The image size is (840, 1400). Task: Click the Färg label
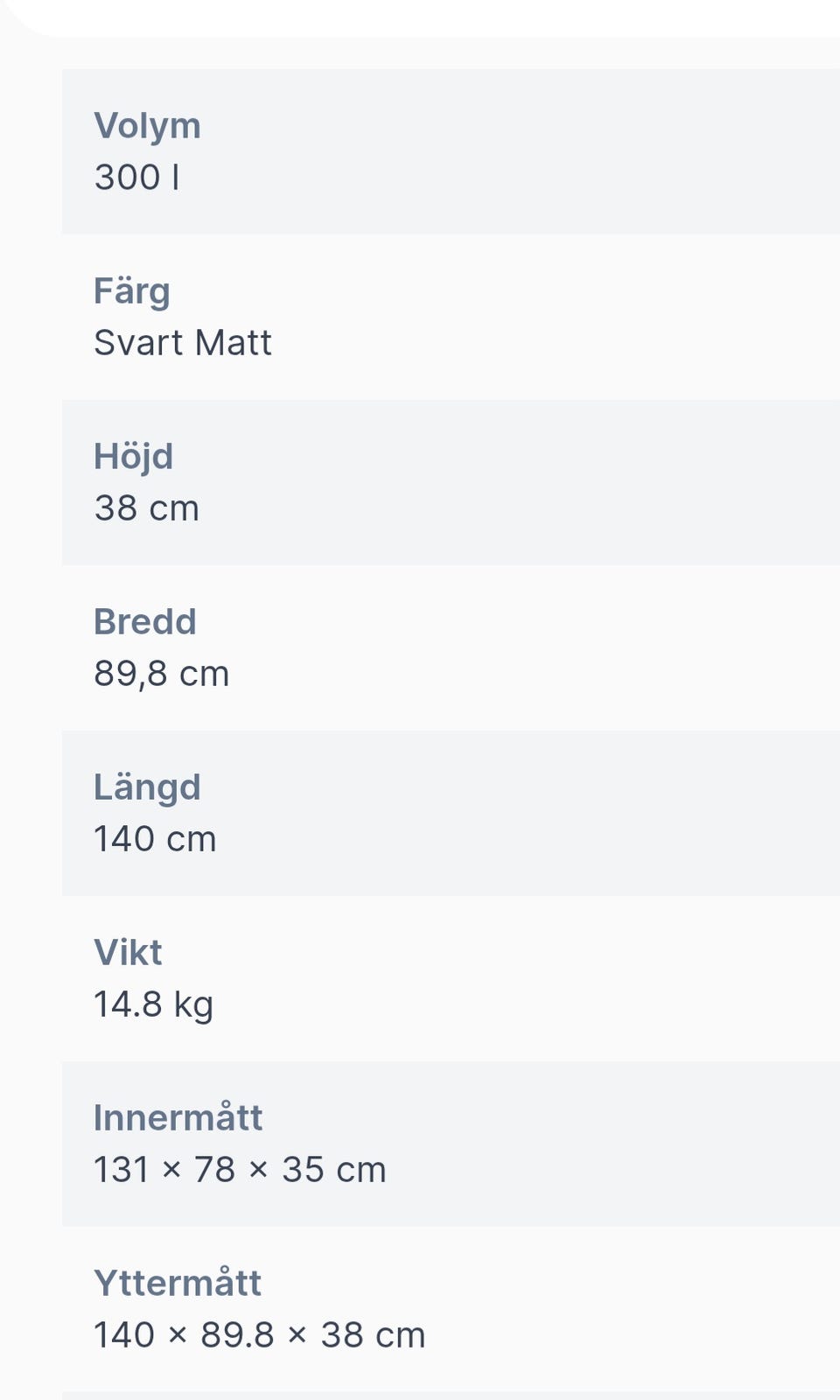[132, 290]
